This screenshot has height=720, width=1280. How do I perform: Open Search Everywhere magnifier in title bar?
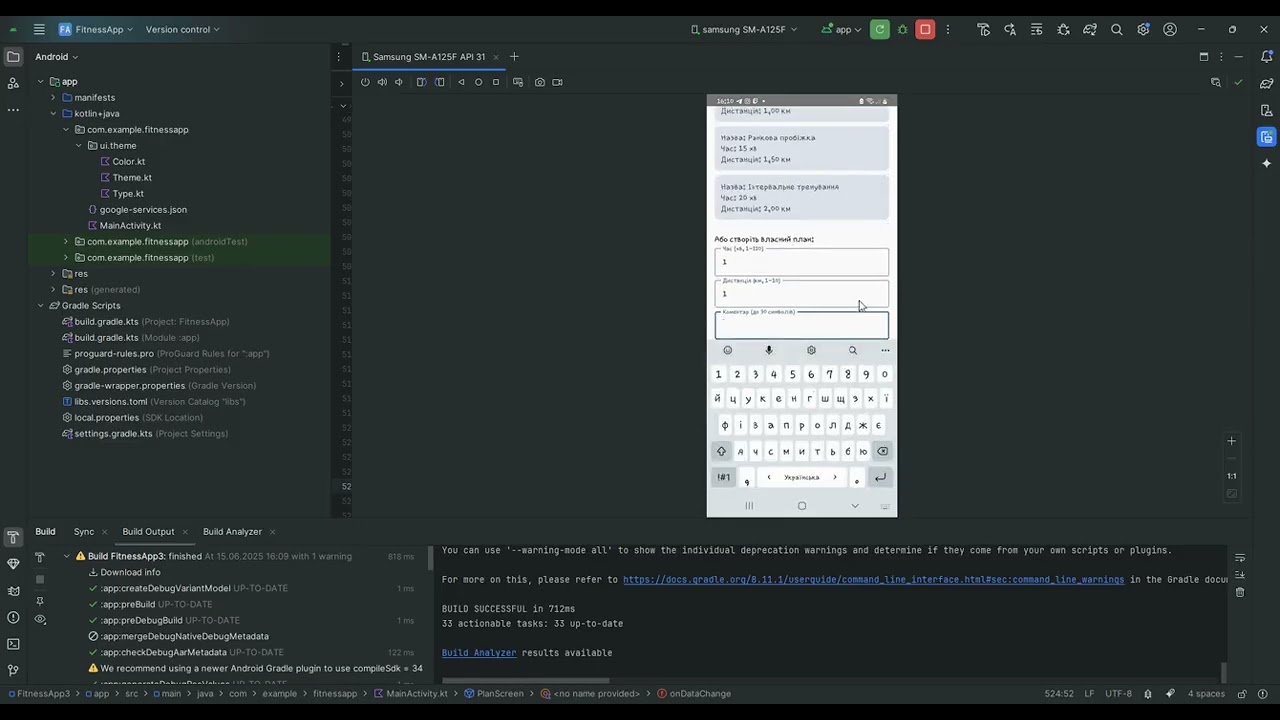tap(1116, 29)
